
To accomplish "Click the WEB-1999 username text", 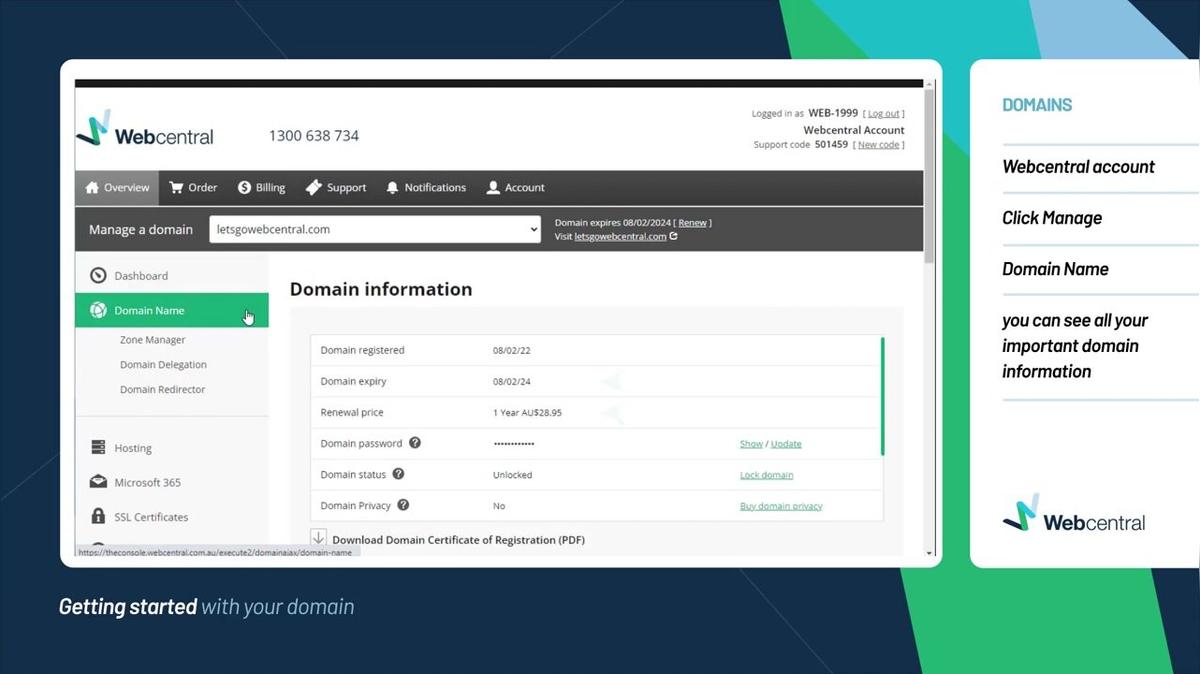I will (834, 114).
